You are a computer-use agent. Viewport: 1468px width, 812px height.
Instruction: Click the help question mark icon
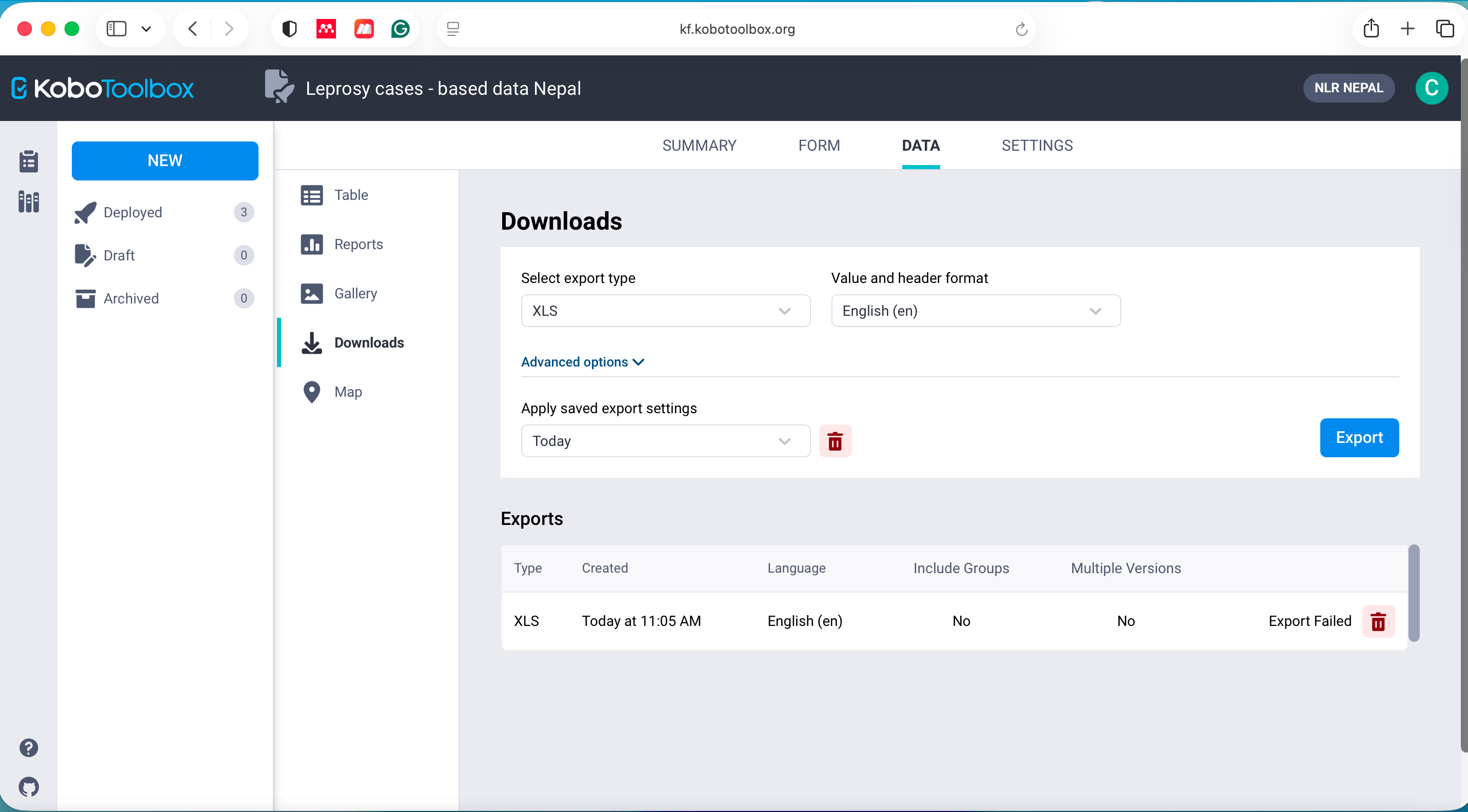(29, 747)
